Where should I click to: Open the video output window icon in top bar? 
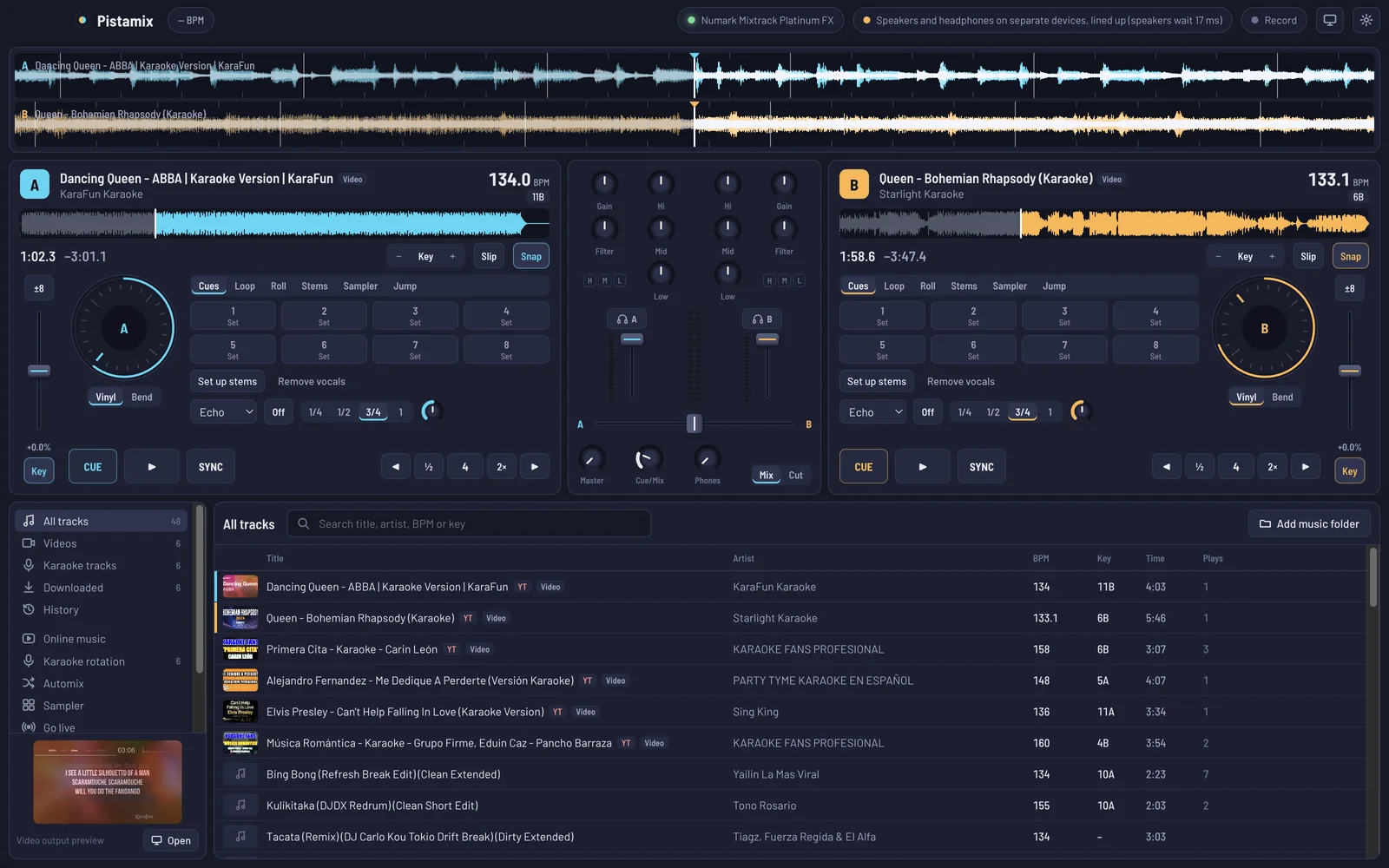coord(1329,20)
